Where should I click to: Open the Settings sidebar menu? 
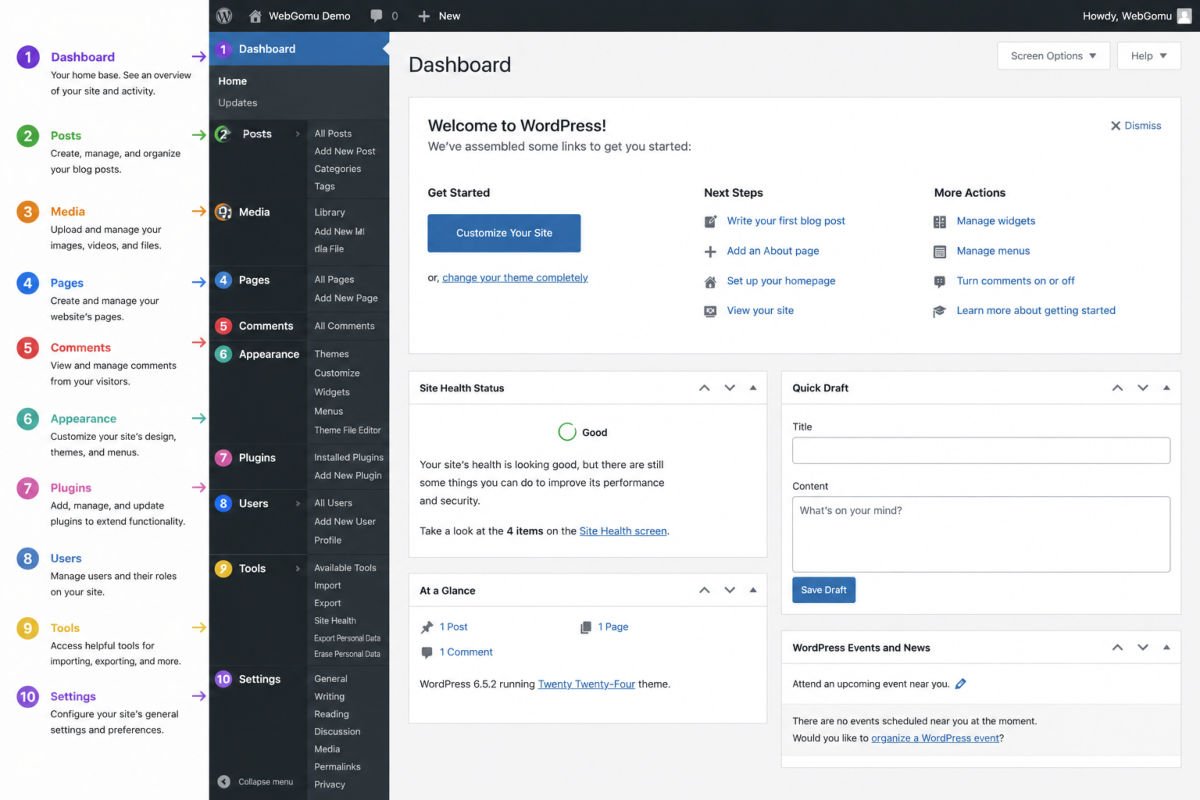tap(258, 679)
